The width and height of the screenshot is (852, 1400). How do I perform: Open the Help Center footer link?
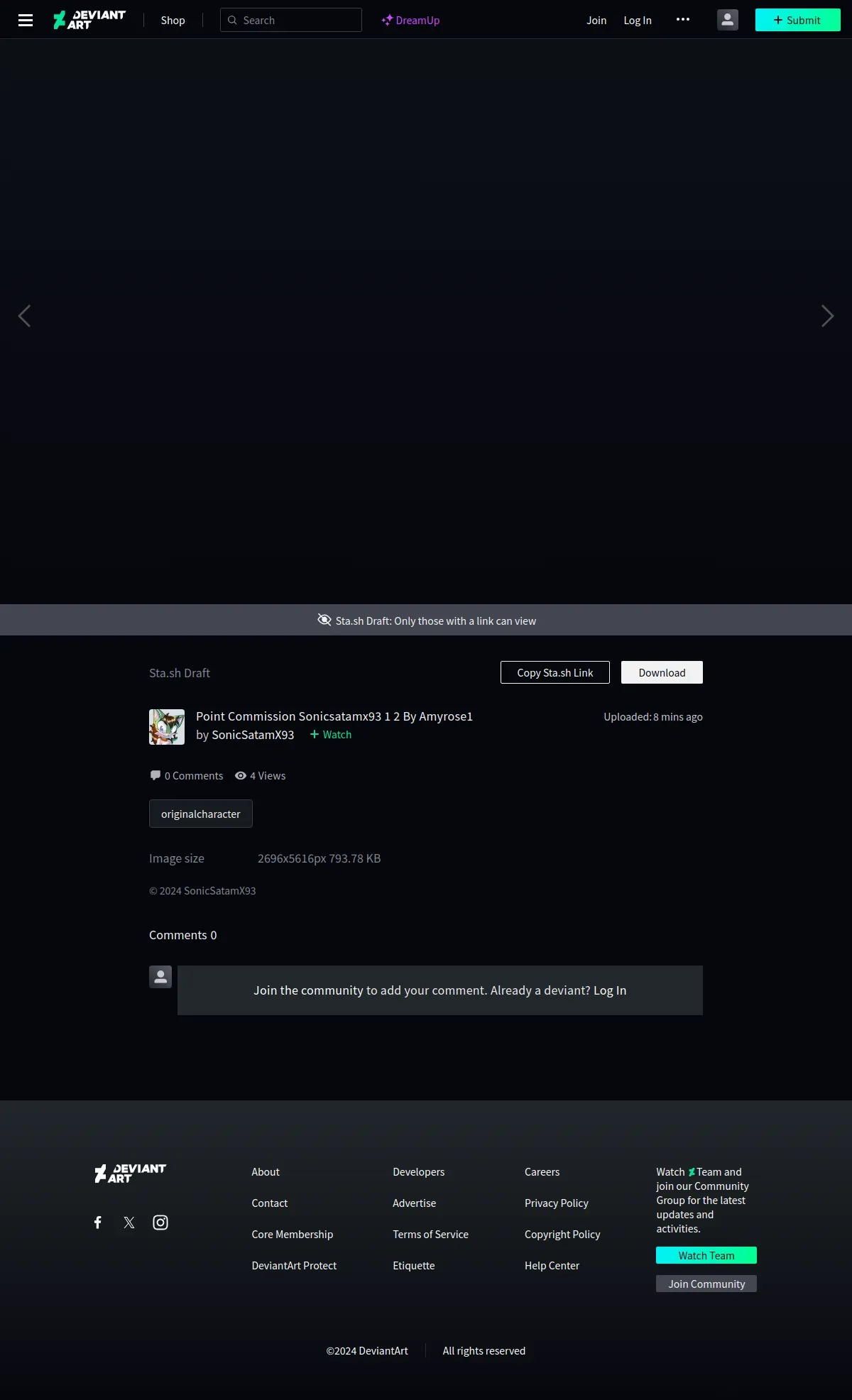click(552, 1266)
